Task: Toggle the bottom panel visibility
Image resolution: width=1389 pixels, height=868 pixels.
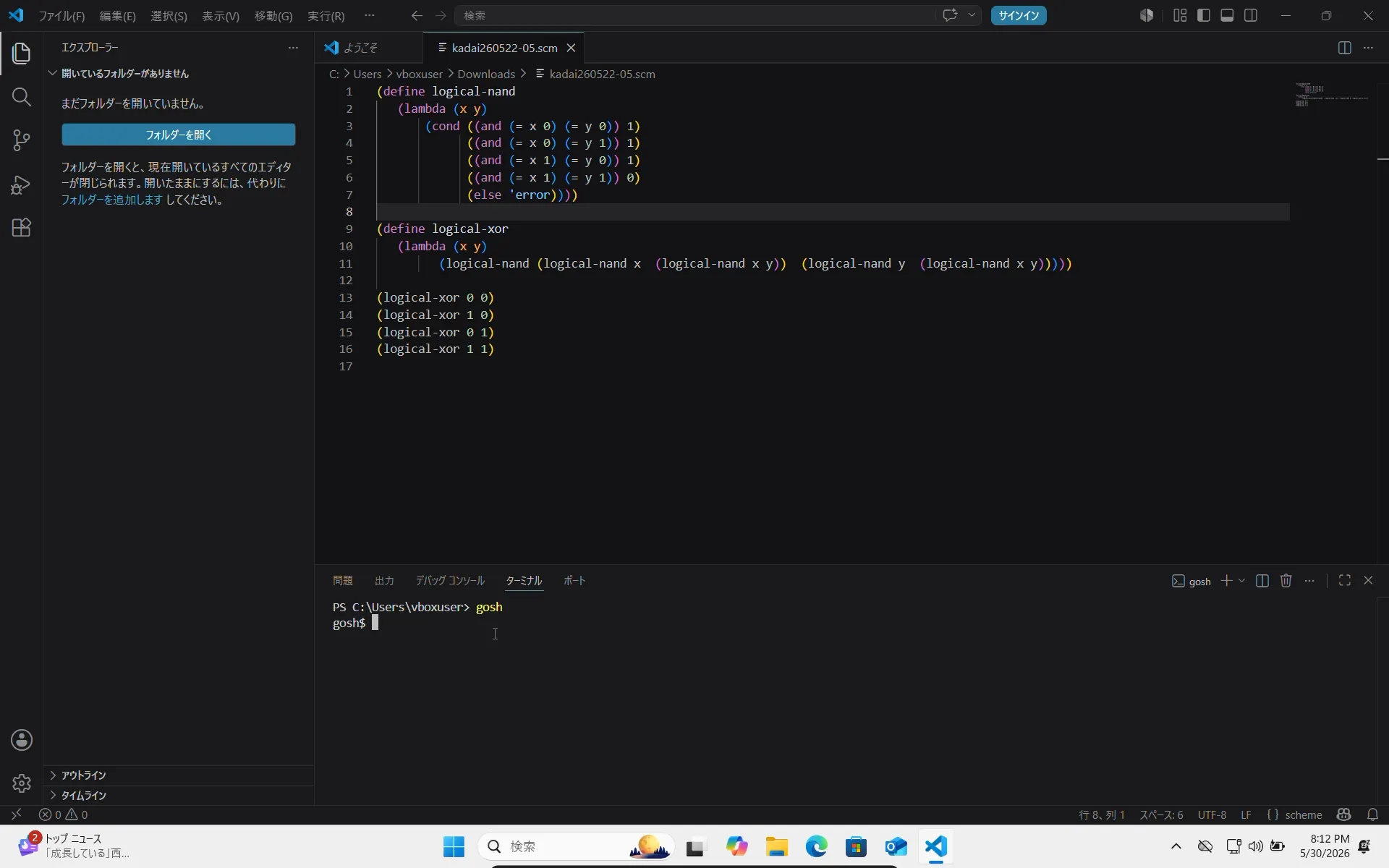Action: coord(1227,15)
